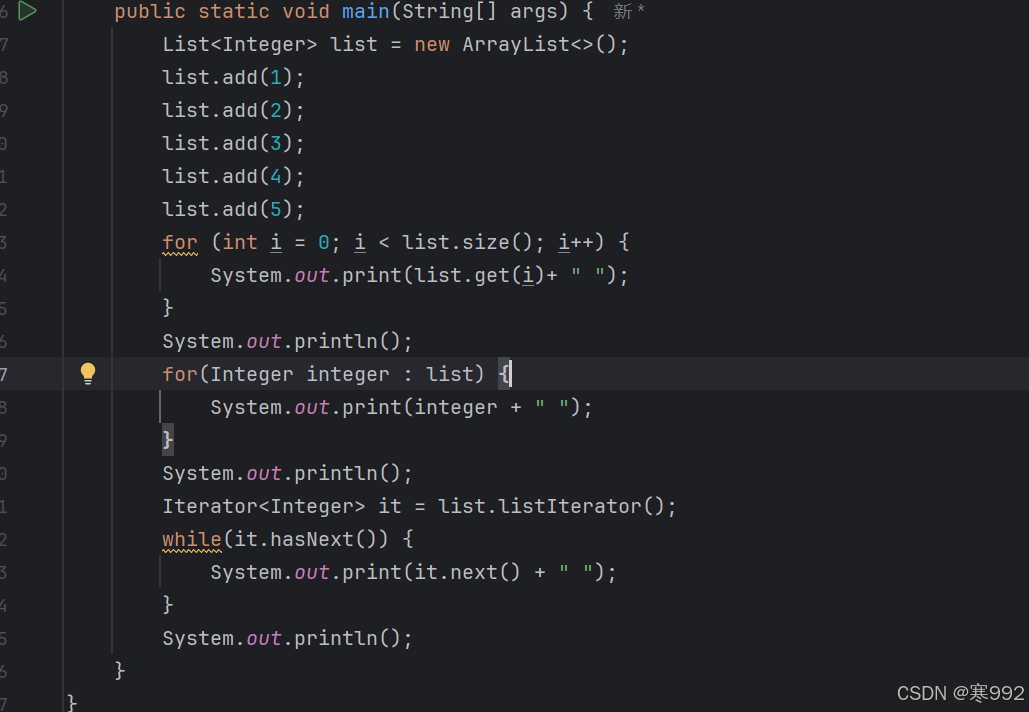Click 'System.out.println();' after the iterator loop
1029x712 pixels.
coord(286,637)
